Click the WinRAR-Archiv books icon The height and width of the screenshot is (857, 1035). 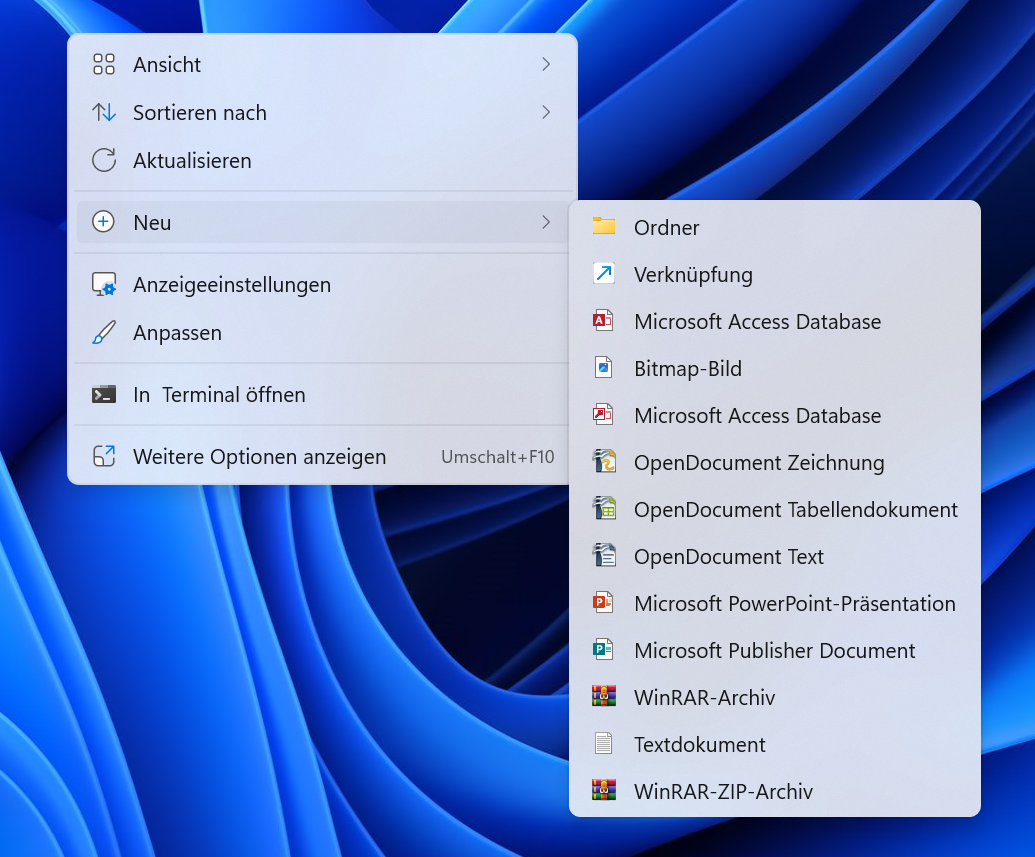604,697
